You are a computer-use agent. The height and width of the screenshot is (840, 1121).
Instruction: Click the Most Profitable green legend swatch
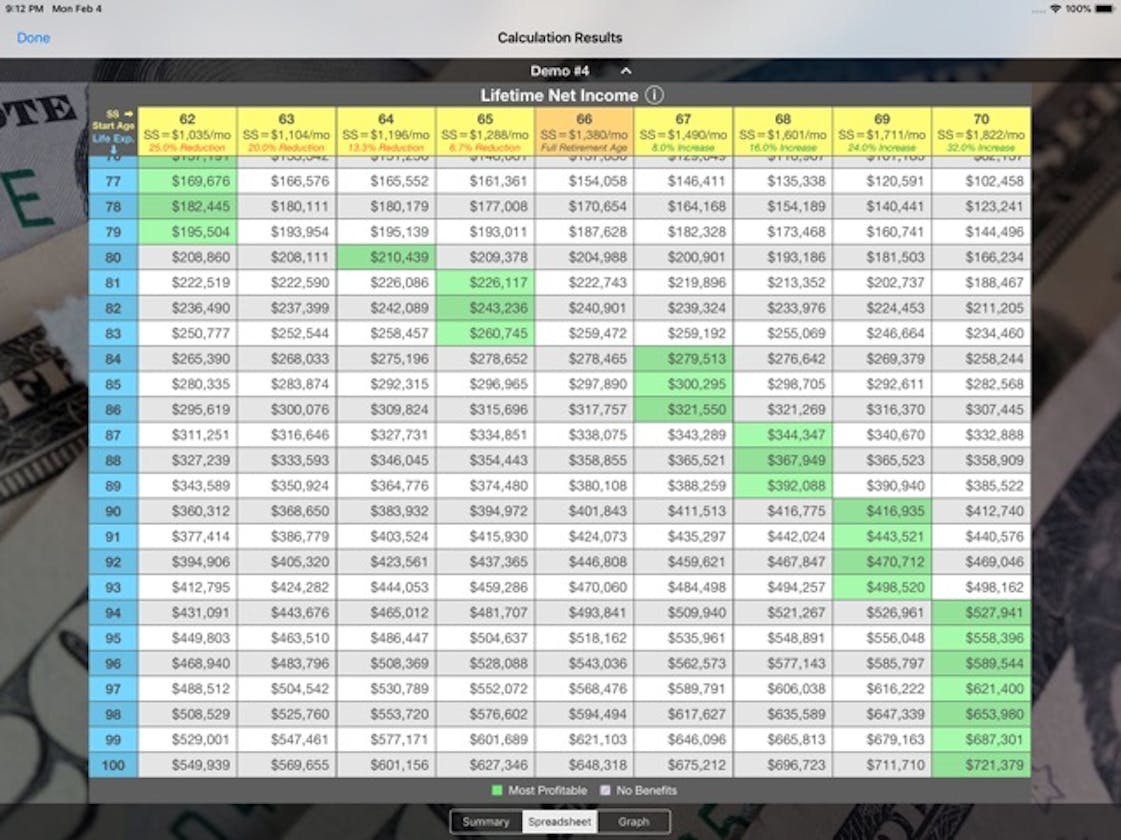[x=495, y=790]
